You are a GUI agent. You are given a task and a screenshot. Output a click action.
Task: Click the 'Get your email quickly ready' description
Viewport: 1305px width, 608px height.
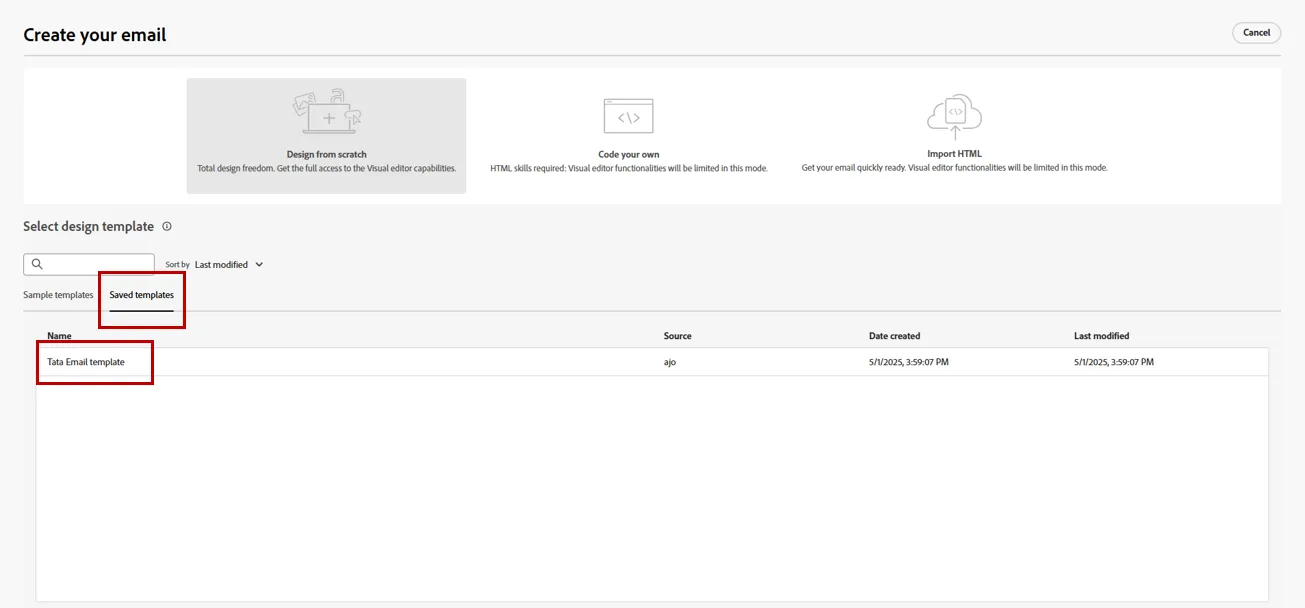coord(954,168)
